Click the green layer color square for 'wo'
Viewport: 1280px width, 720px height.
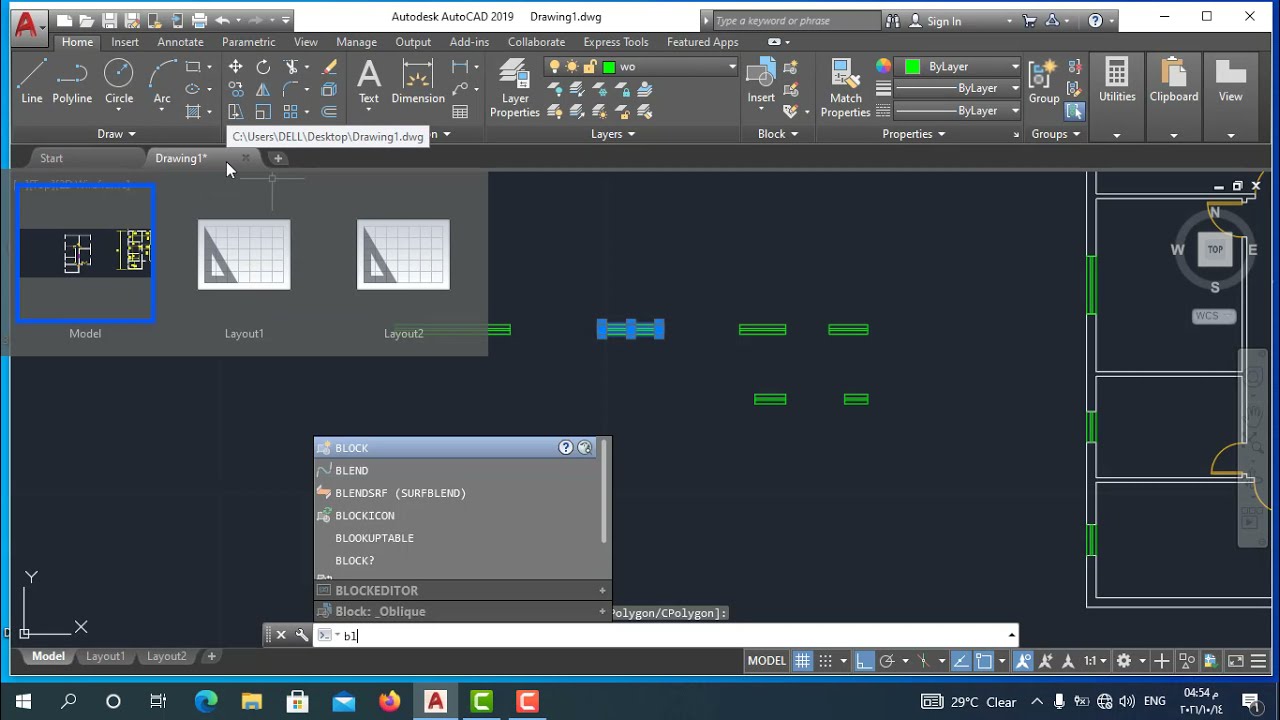(x=609, y=67)
